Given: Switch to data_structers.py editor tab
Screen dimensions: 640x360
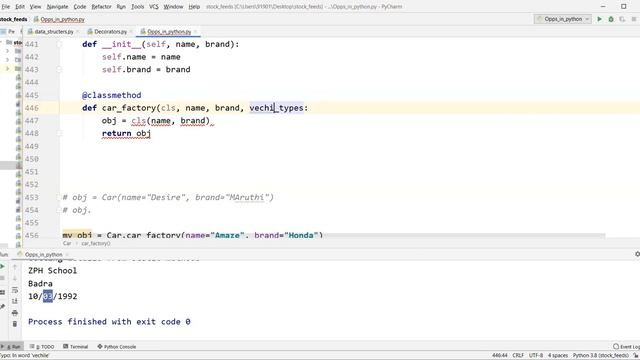Looking at the screenshot, I should 53,31.
